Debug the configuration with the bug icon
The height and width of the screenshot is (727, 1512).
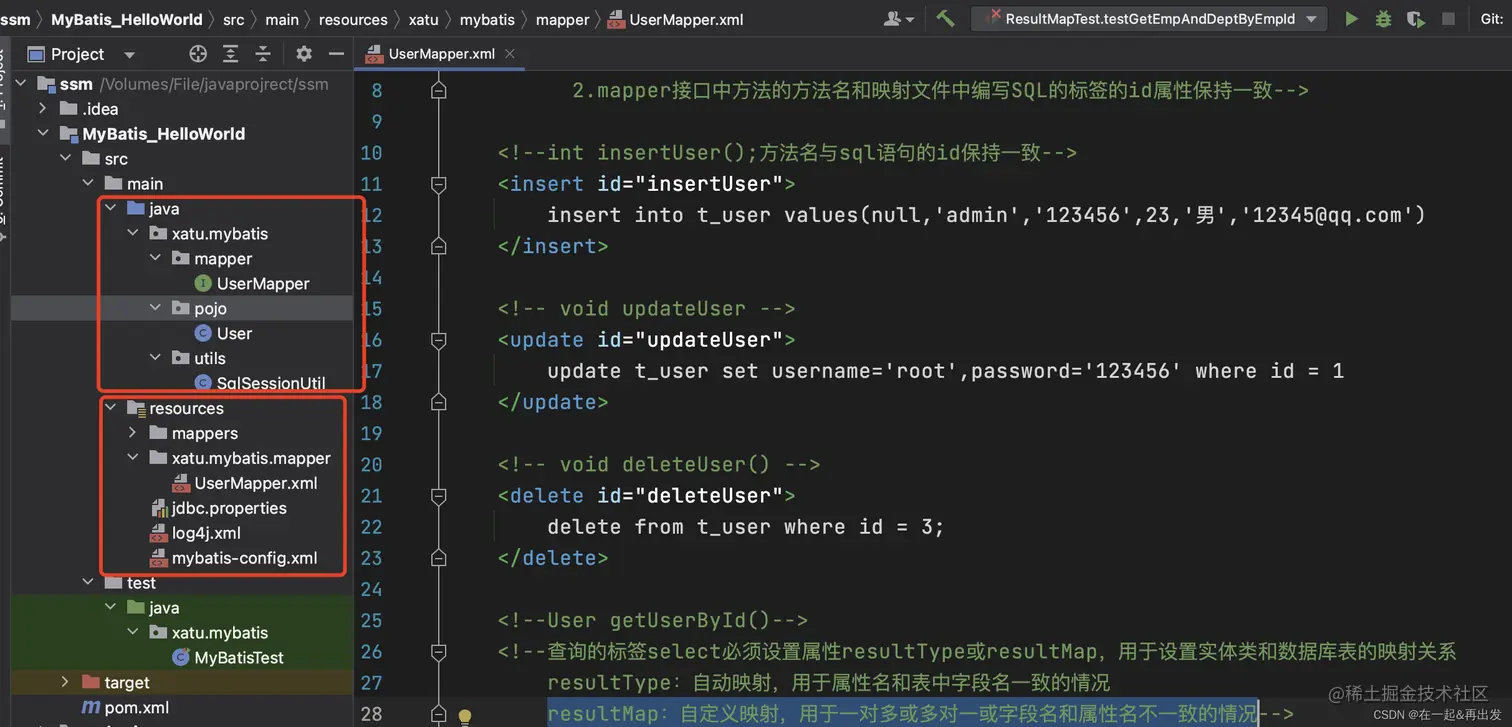pos(1383,18)
